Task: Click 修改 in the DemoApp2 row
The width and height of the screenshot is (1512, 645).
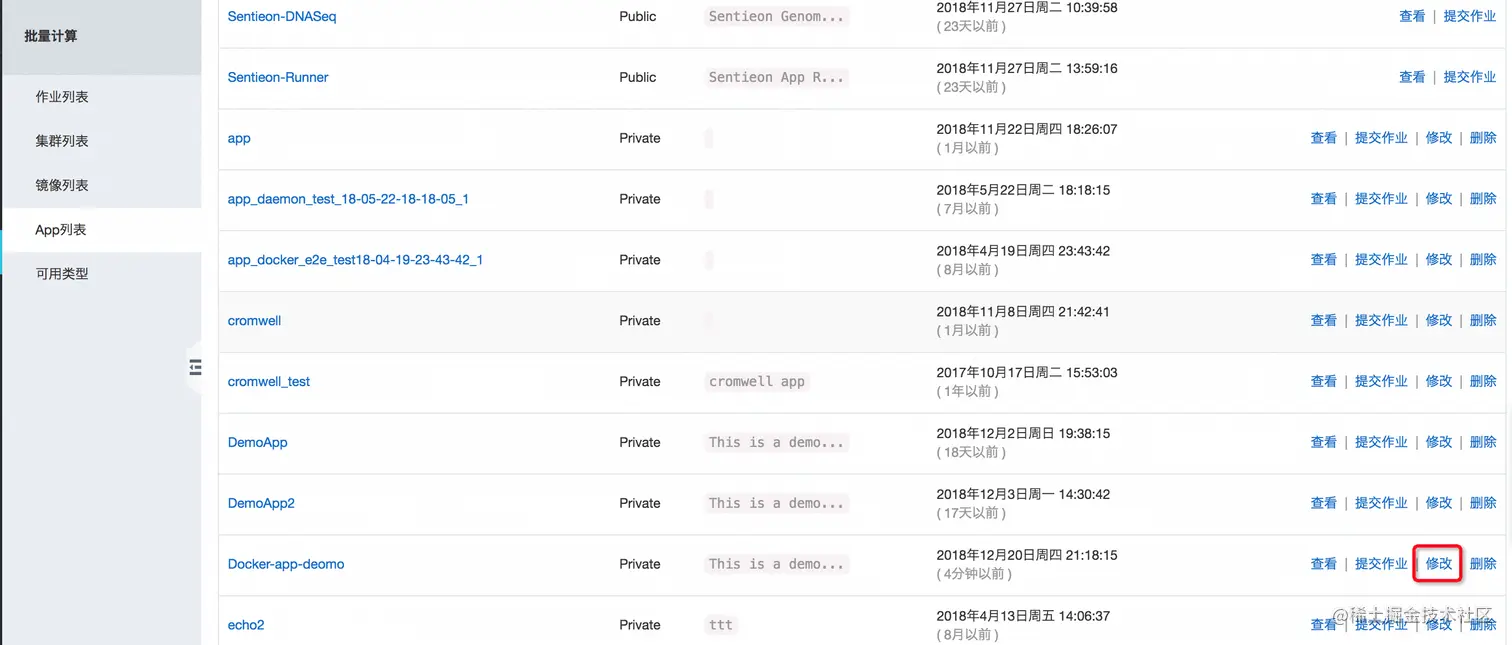Action: (1439, 503)
